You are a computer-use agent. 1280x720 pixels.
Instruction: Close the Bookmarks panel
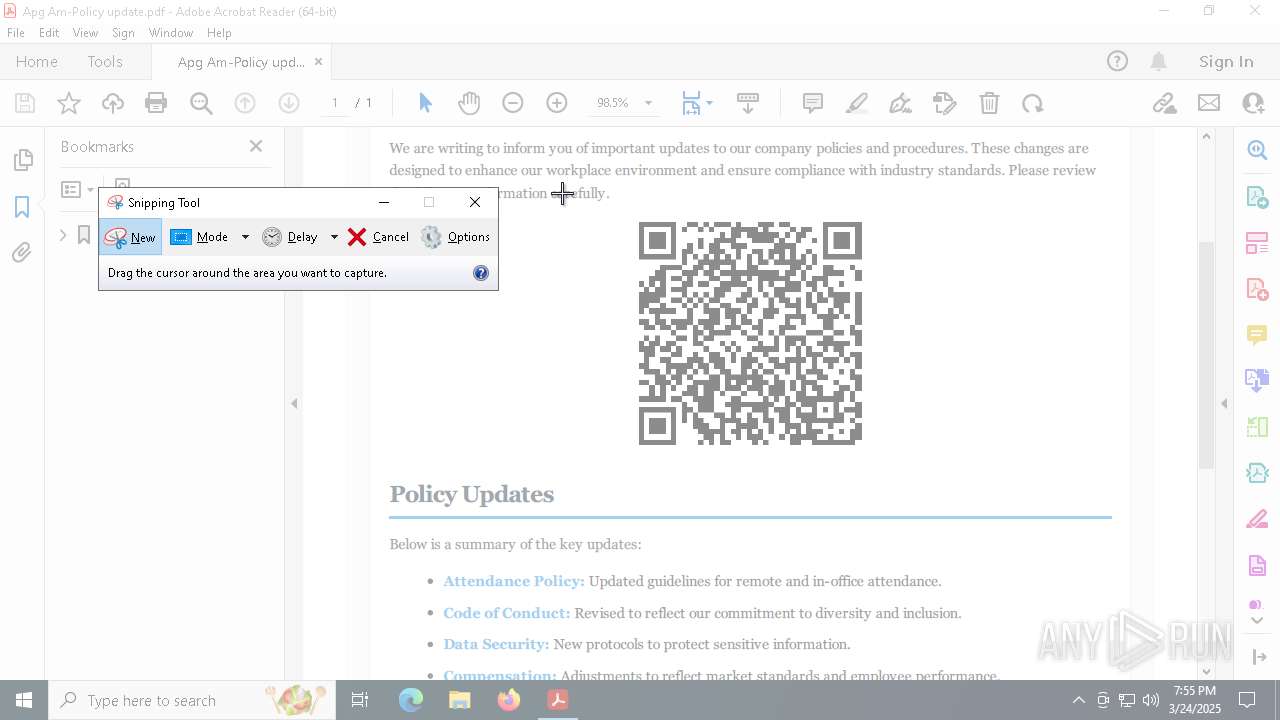pyautogui.click(x=256, y=146)
